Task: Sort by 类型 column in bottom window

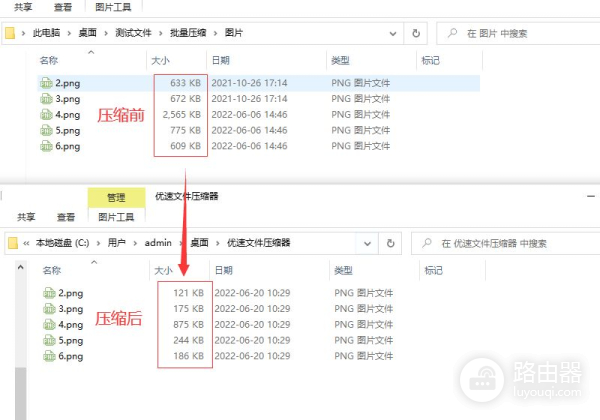Action: click(343, 270)
